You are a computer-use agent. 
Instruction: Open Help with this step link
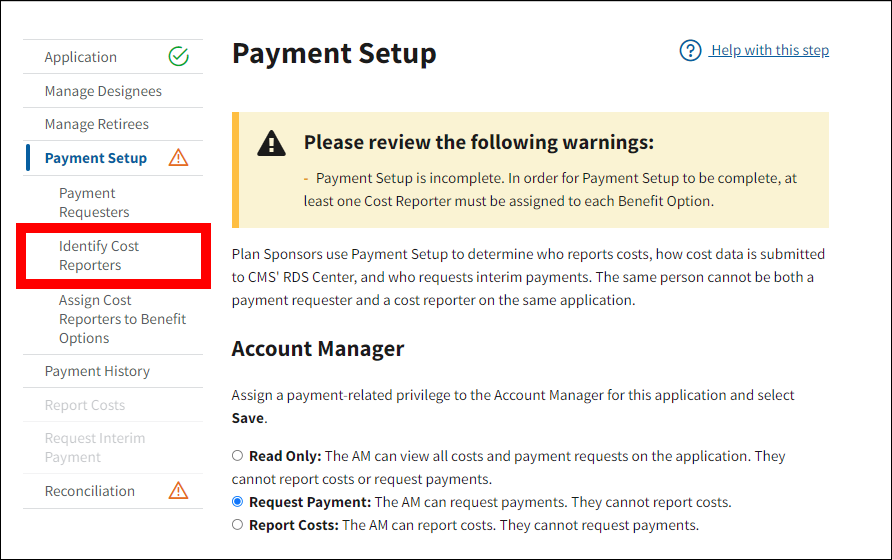(x=769, y=50)
